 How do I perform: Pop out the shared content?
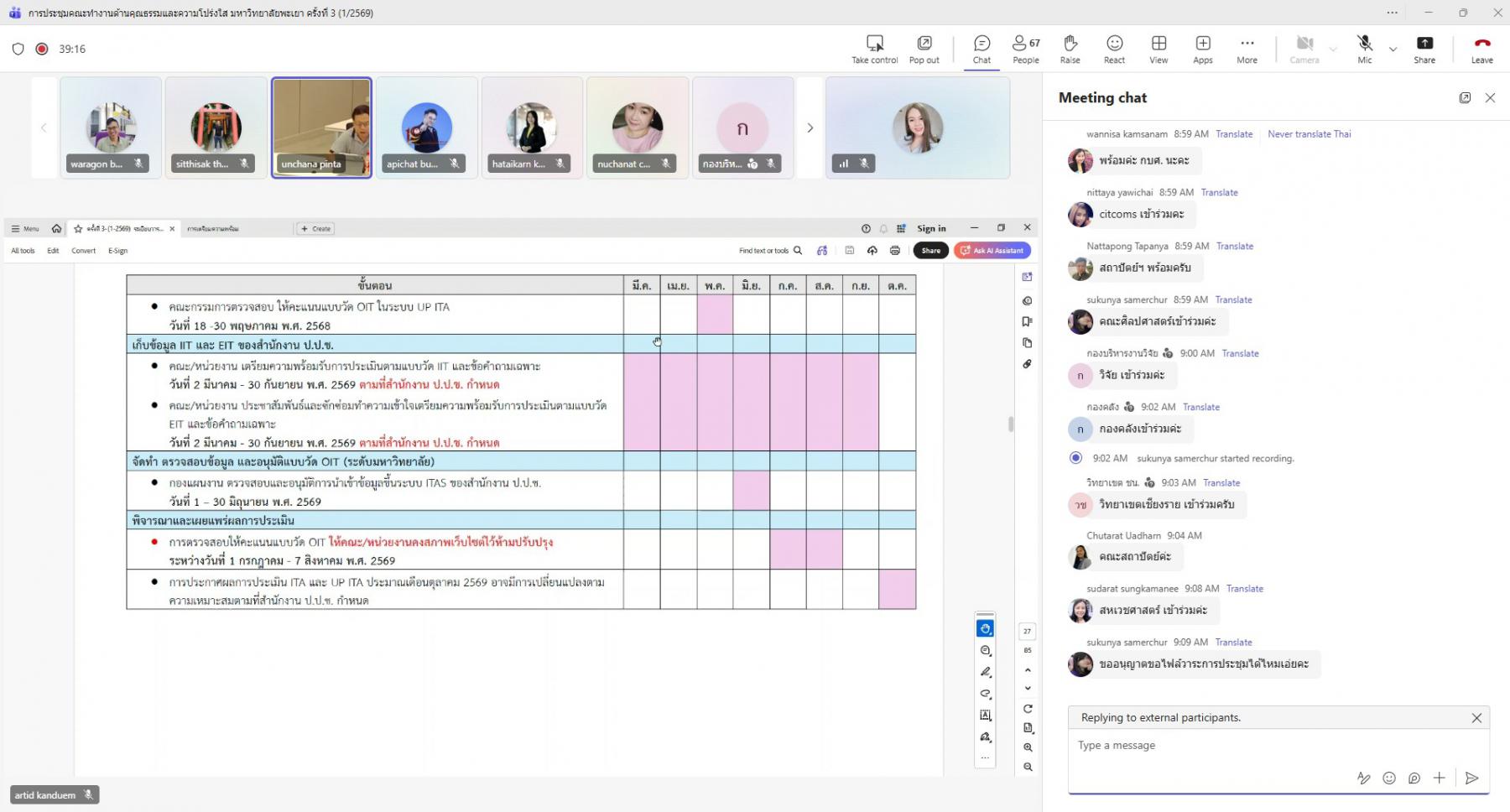coord(924,49)
